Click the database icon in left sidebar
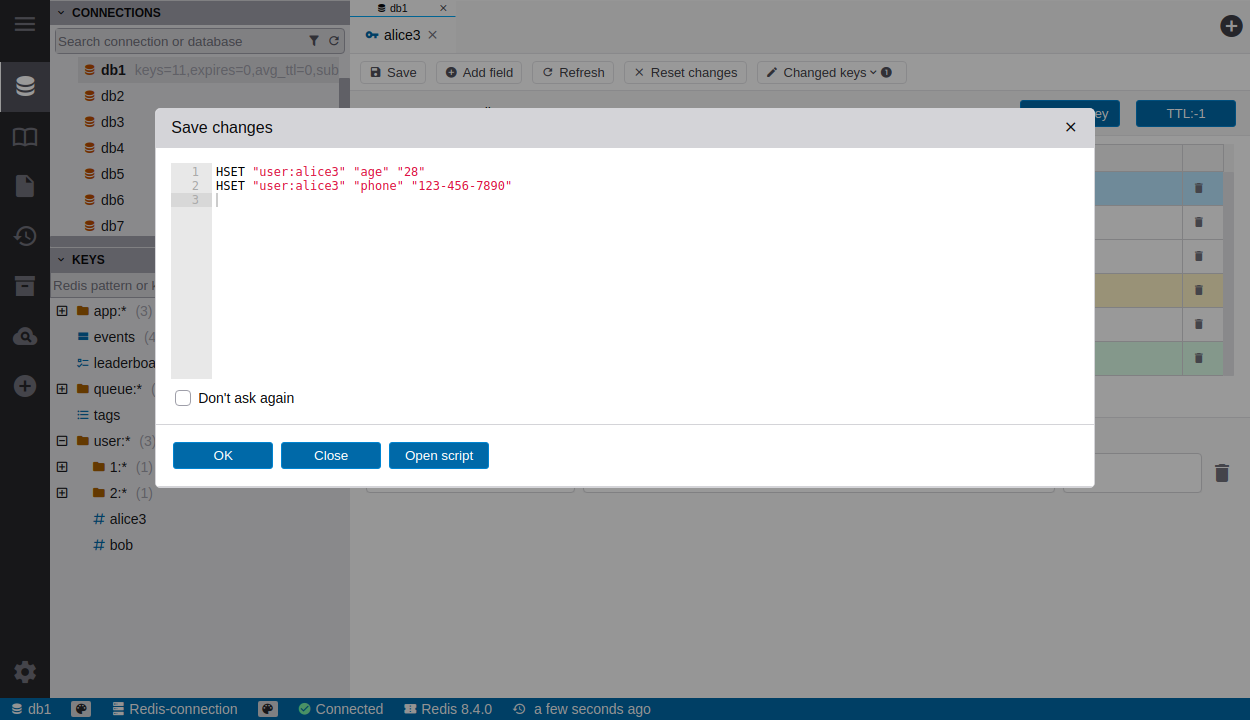Image resolution: width=1250 pixels, height=720 pixels. pos(25,87)
